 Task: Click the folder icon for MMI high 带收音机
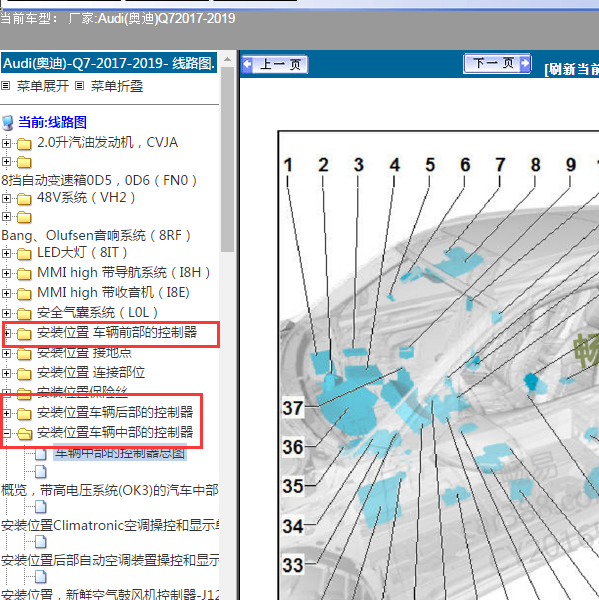(24, 293)
